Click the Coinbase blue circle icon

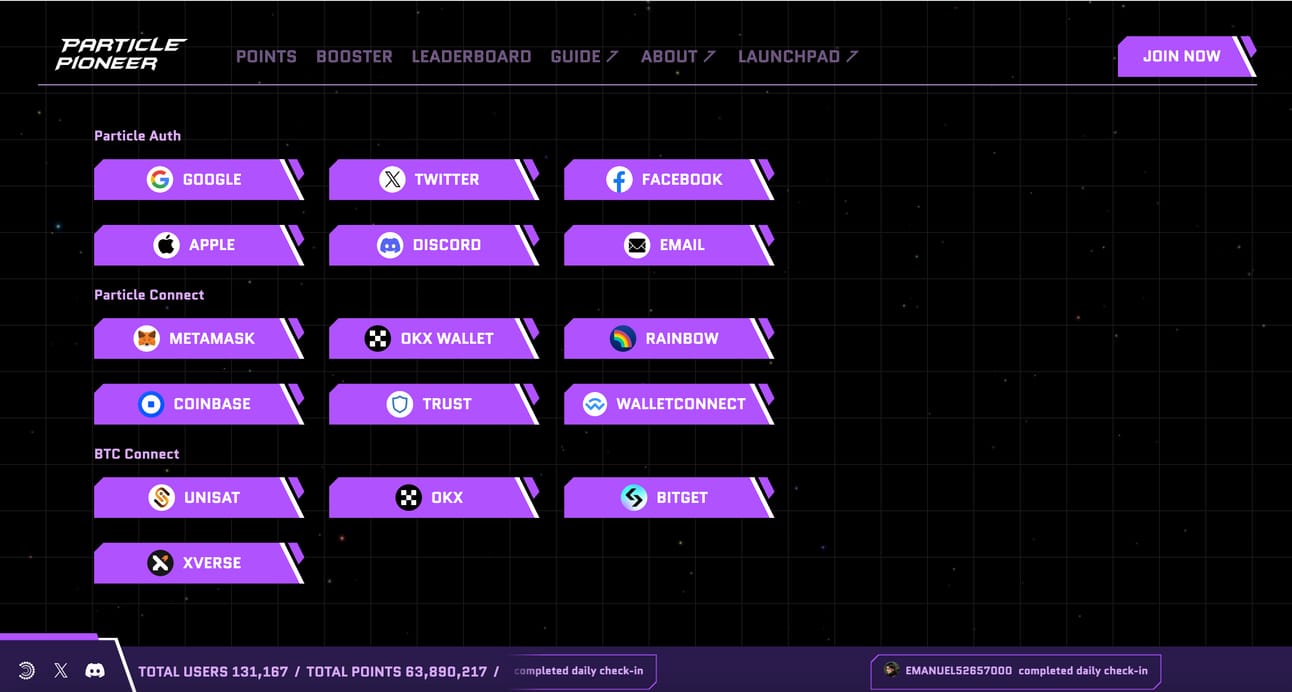pyautogui.click(x=151, y=404)
